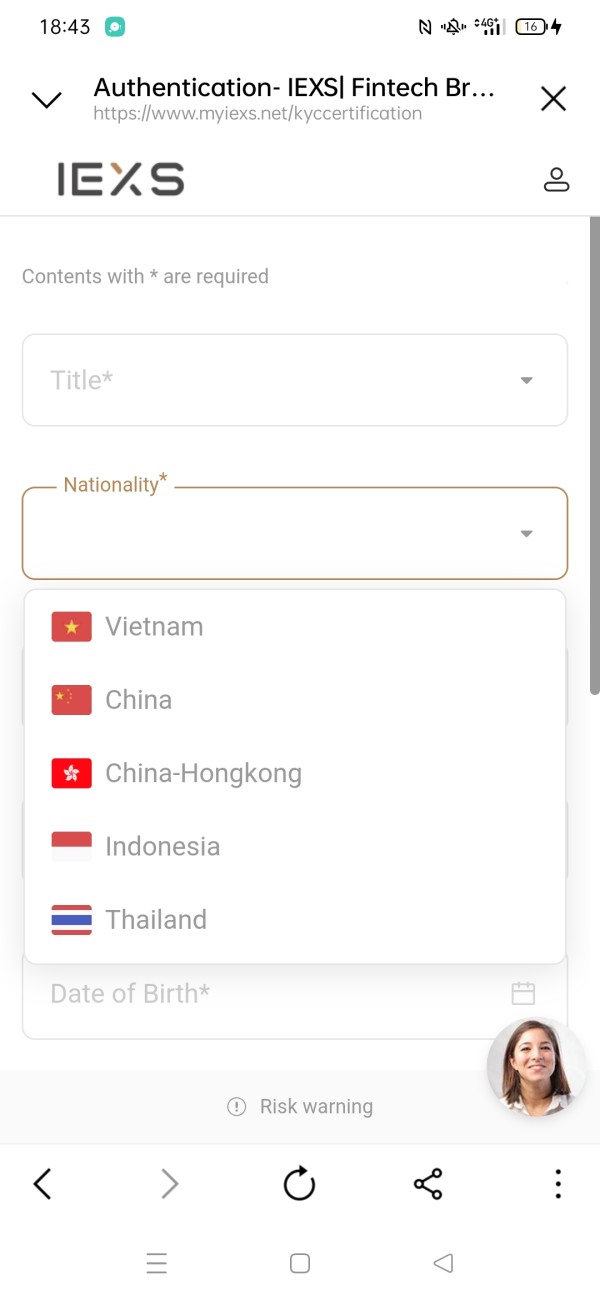
Task: Open the live chat support avatar
Action: [536, 1067]
